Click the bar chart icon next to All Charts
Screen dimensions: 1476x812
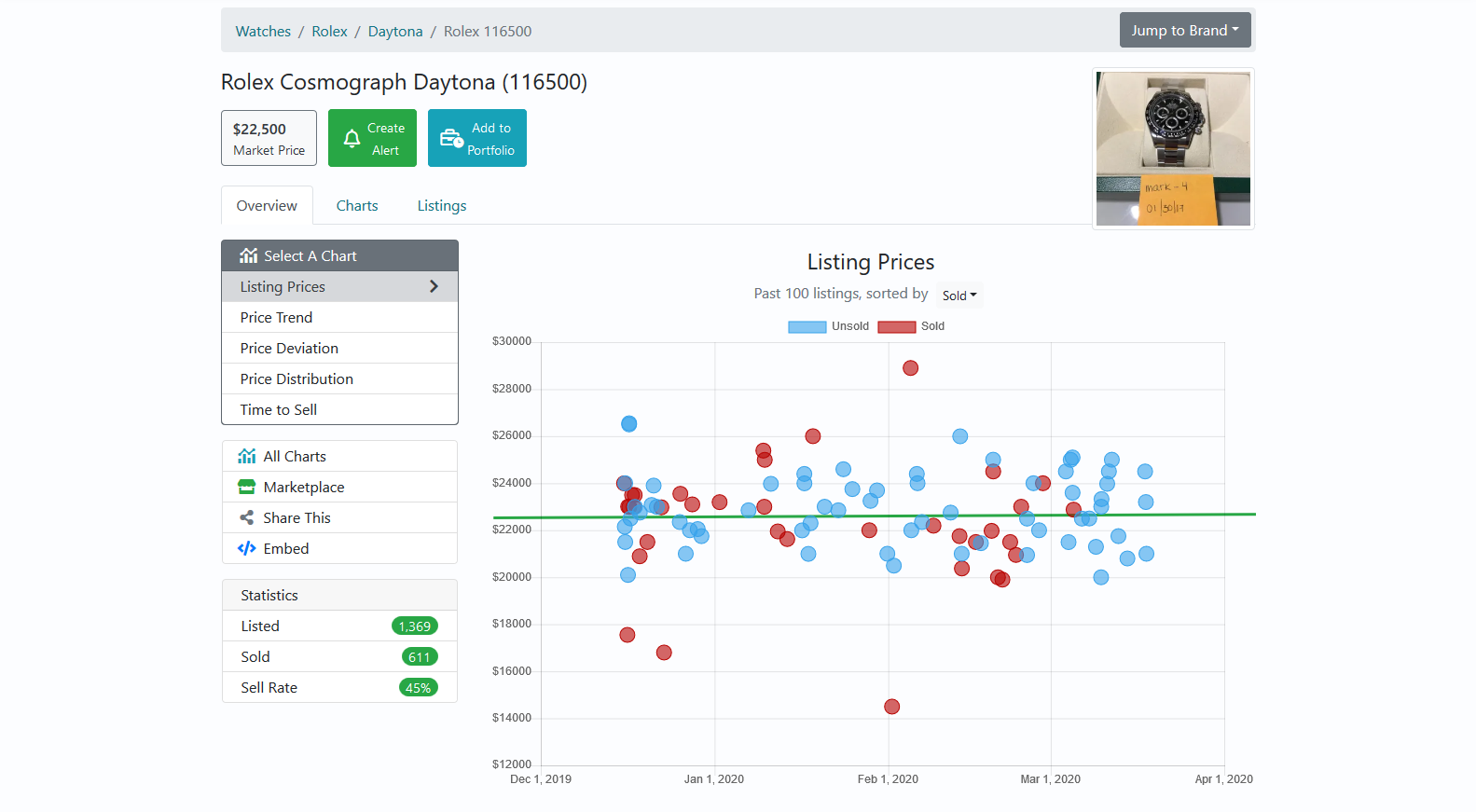pyautogui.click(x=246, y=456)
